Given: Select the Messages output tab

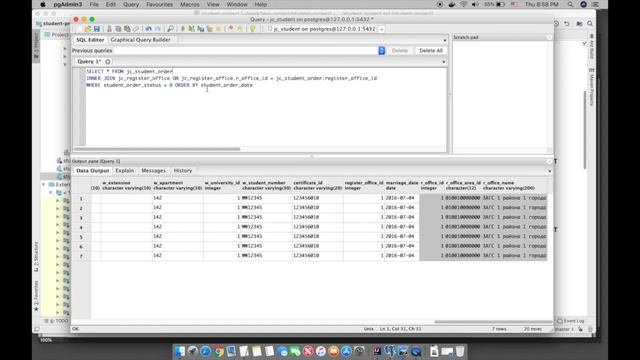Looking at the screenshot, I should [x=153, y=171].
